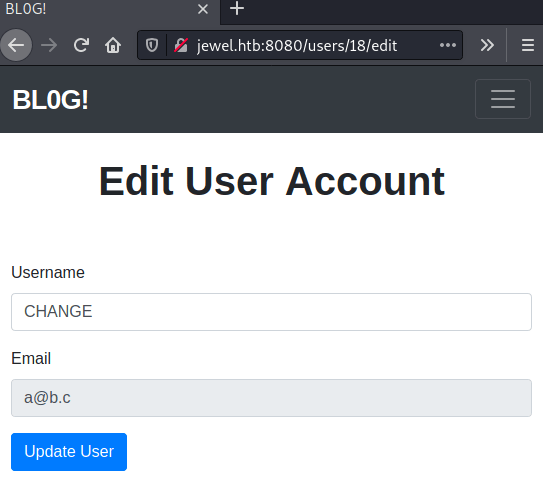Image resolution: width=543 pixels, height=481 pixels.
Task: Click the BL0G! site logo link
Action: click(51, 100)
